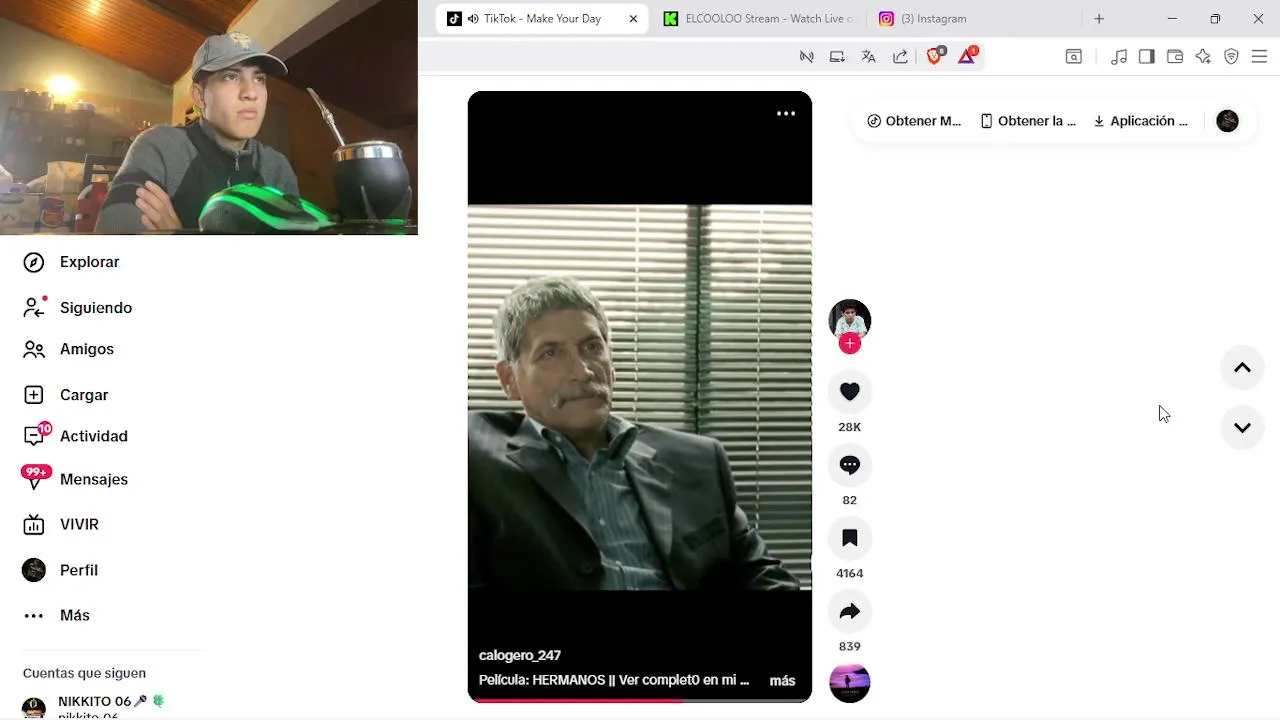Click the 28K likes count
Image resolution: width=1280 pixels, height=720 pixels.
pyautogui.click(x=850, y=427)
